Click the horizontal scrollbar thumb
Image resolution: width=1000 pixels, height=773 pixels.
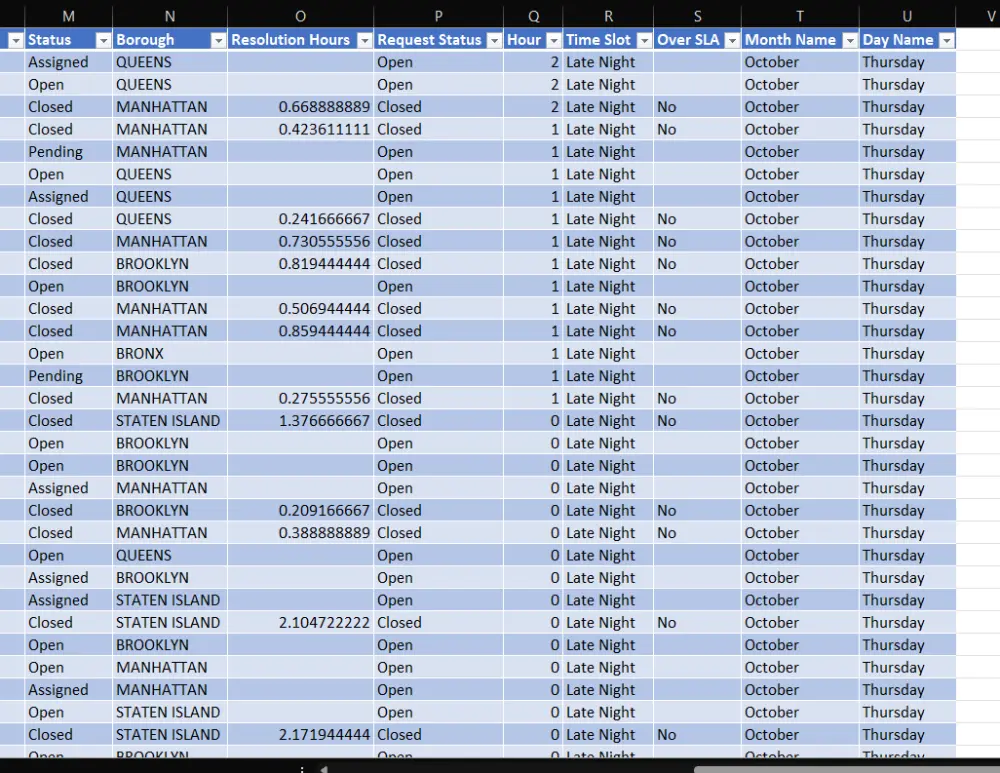pos(846,769)
